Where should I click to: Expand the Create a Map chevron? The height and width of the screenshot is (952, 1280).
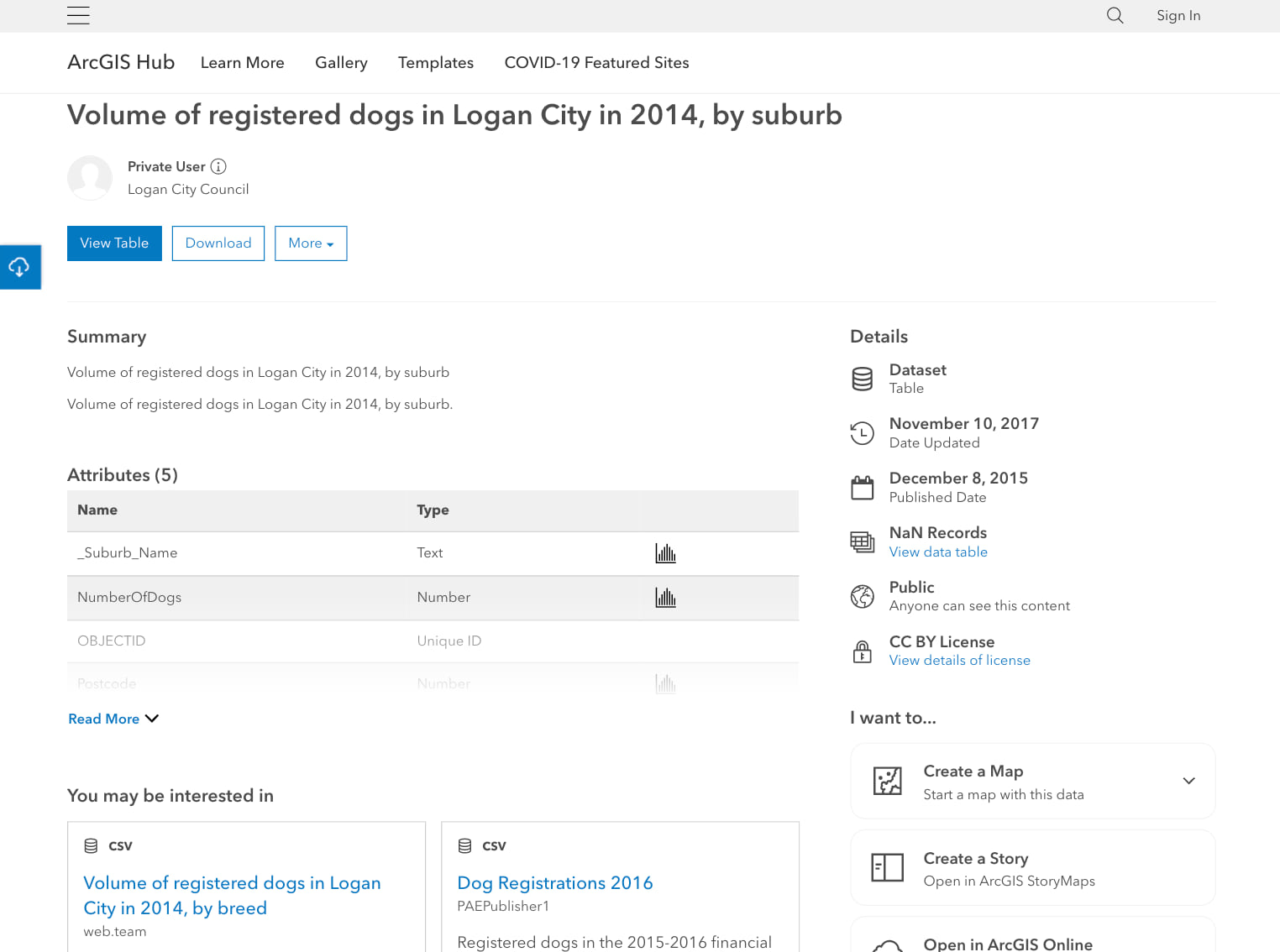pos(1188,781)
